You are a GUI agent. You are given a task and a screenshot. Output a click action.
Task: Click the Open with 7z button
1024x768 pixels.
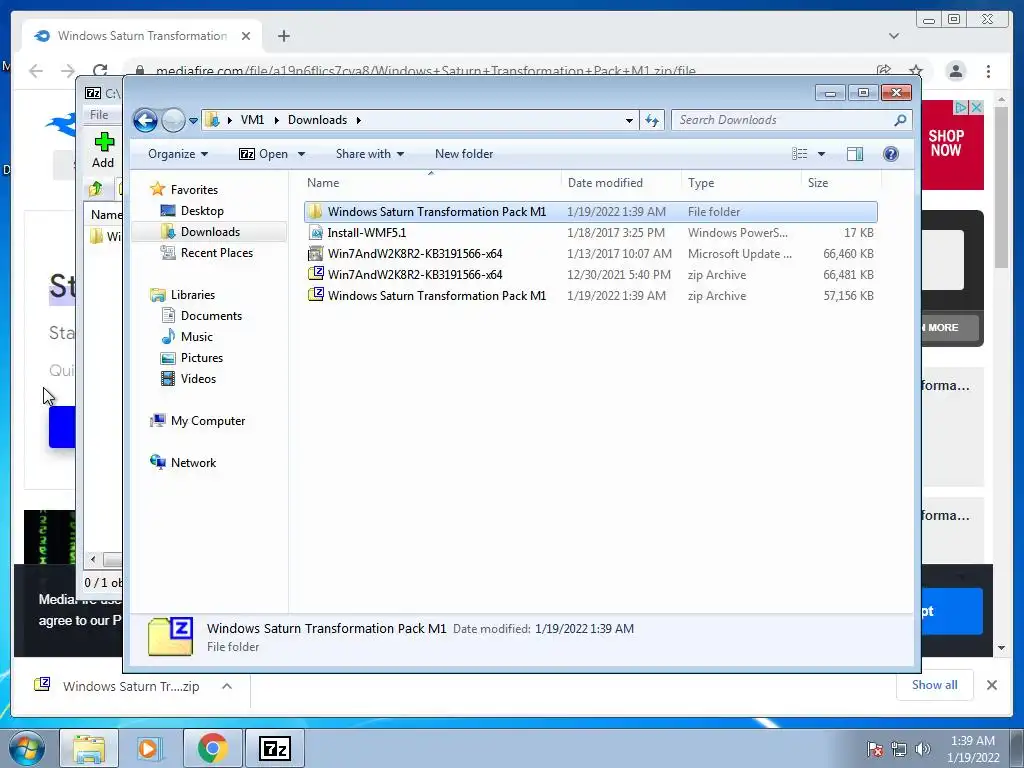tap(264, 154)
